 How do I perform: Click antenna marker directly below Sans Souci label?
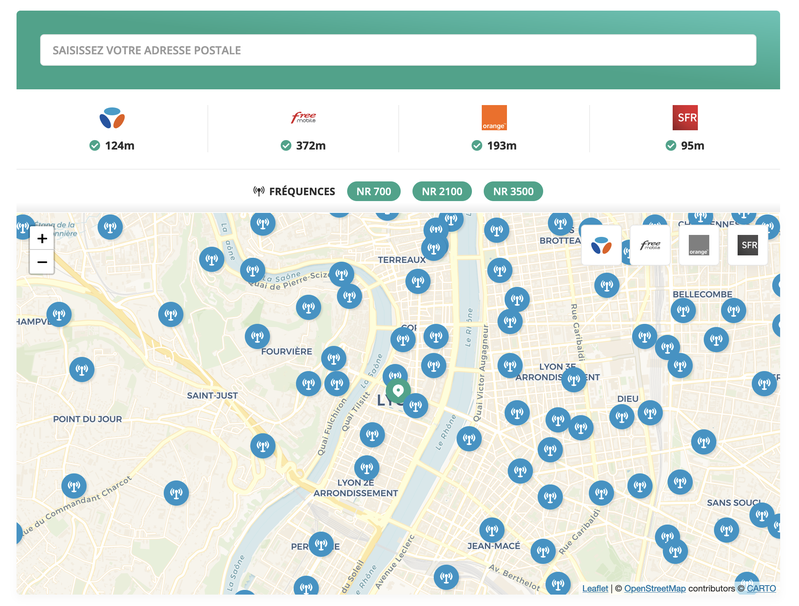point(761,515)
